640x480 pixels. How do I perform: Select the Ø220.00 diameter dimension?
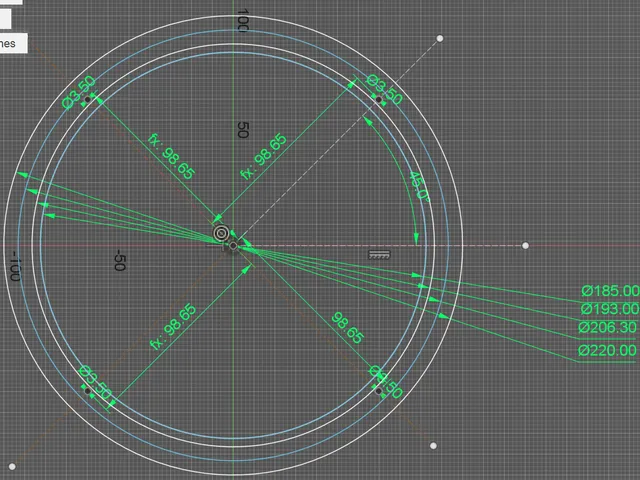pyautogui.click(x=607, y=350)
